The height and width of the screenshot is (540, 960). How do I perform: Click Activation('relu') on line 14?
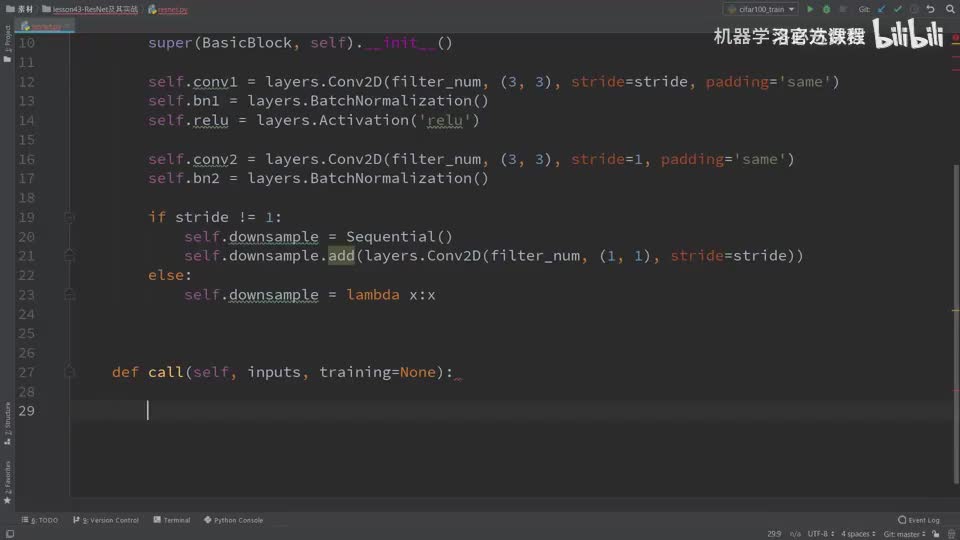pyautogui.click(x=399, y=121)
